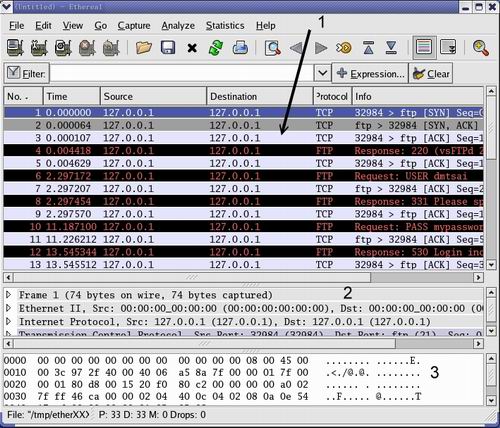The height and width of the screenshot is (428, 500).
Task: Reload the capture with green arrows icon
Action: tap(216, 48)
